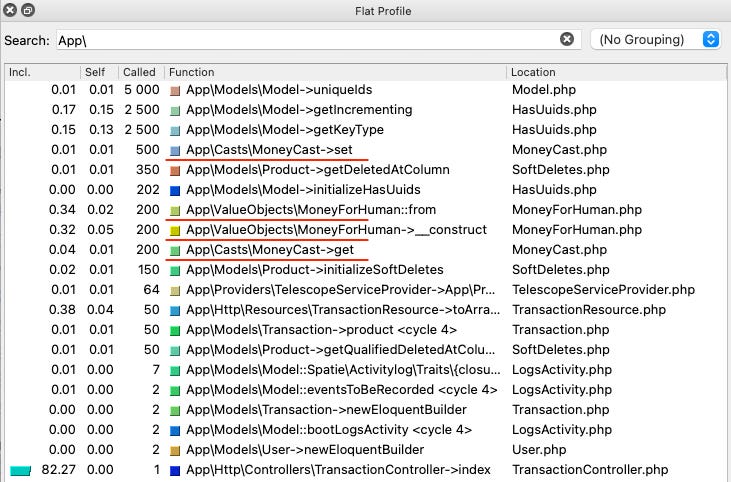Click the detach window button in title bar
Screen dimensions: 731x482
click(28, 10)
